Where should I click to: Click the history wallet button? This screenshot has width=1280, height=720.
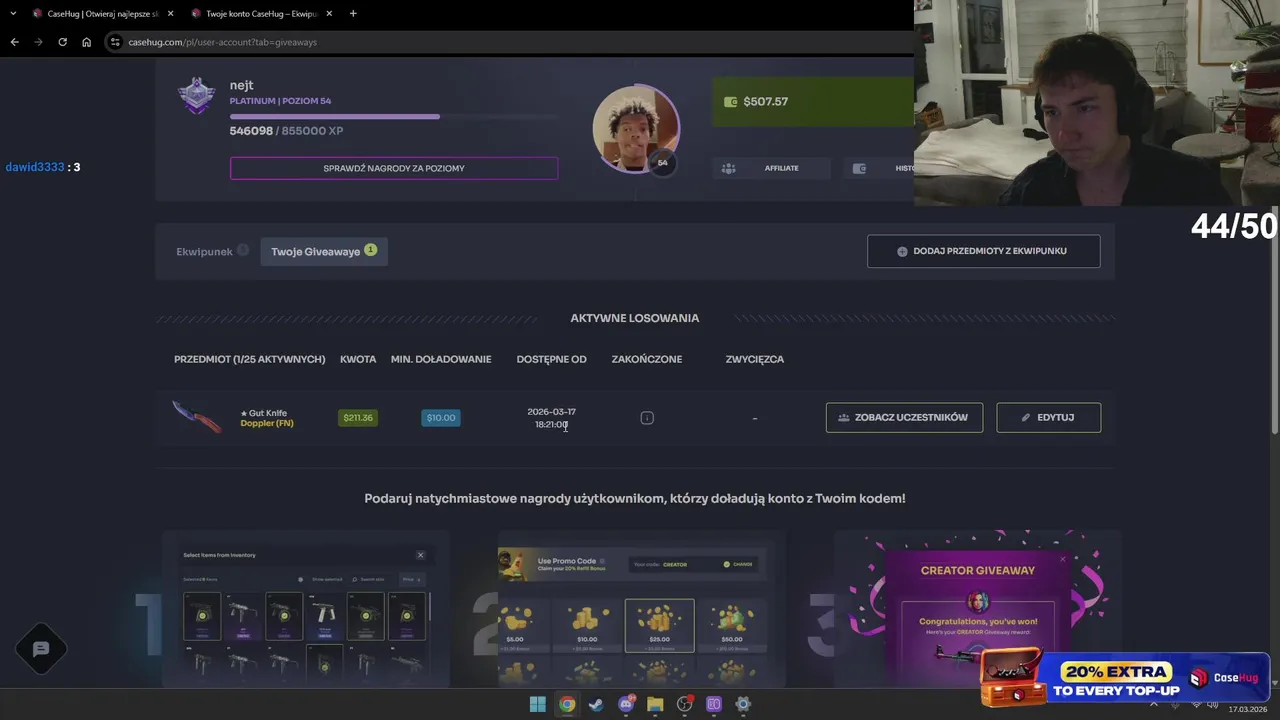pos(879,168)
